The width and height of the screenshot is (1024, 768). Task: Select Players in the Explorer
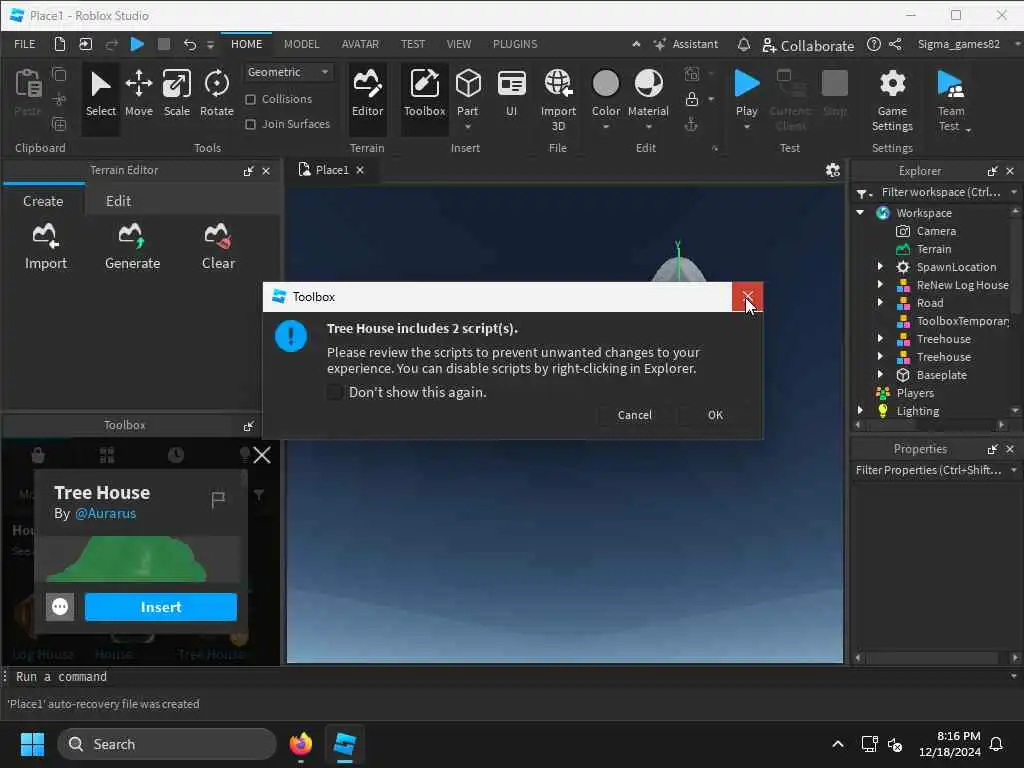click(915, 392)
